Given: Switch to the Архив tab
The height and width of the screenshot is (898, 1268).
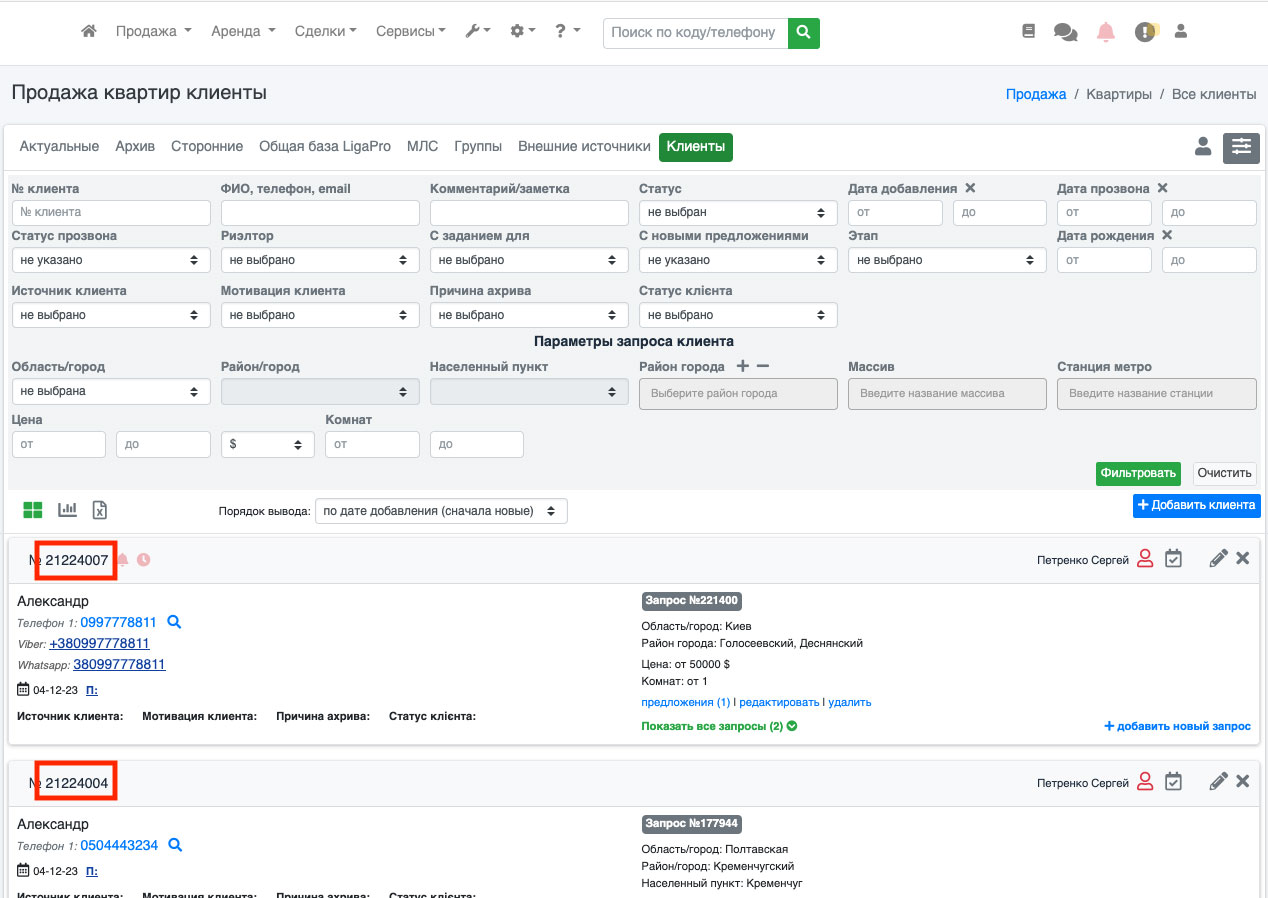Looking at the screenshot, I should tap(135, 147).
